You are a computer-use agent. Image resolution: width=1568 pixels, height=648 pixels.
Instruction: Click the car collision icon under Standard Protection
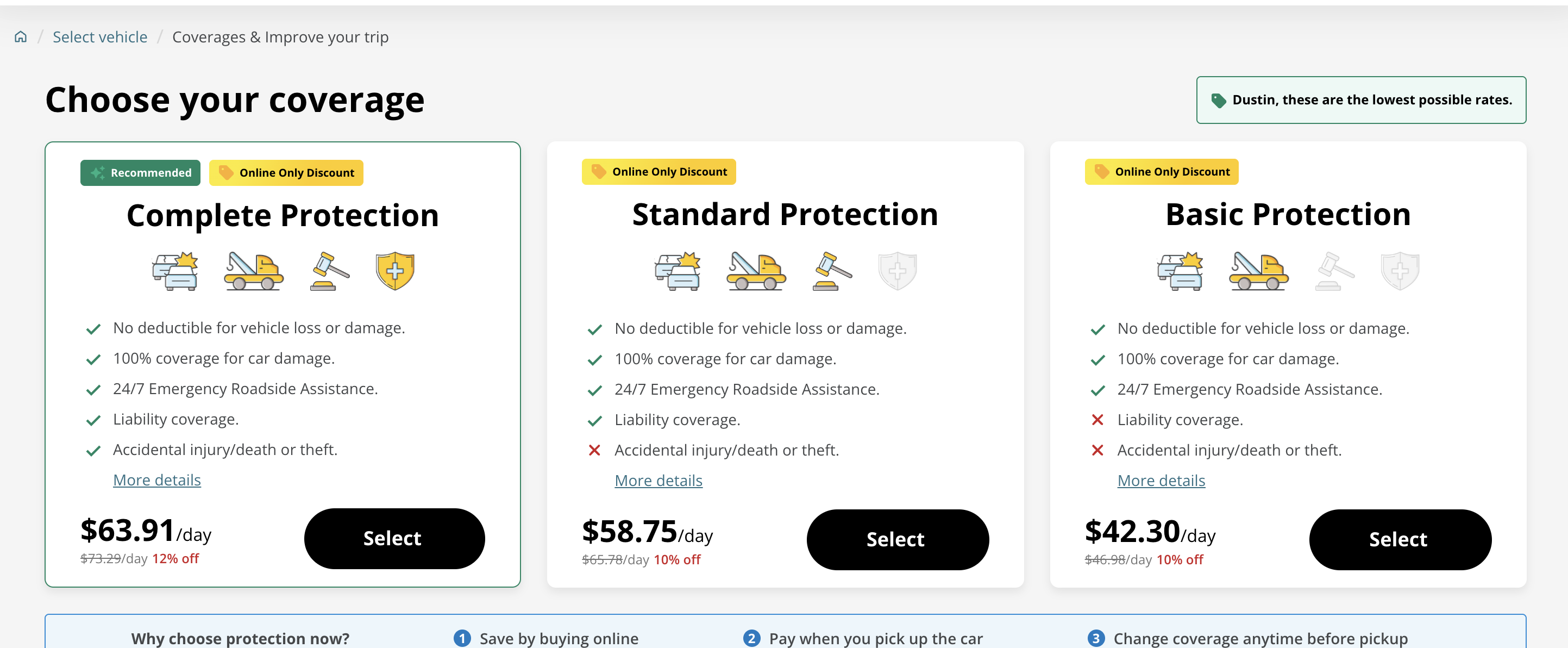click(x=678, y=271)
